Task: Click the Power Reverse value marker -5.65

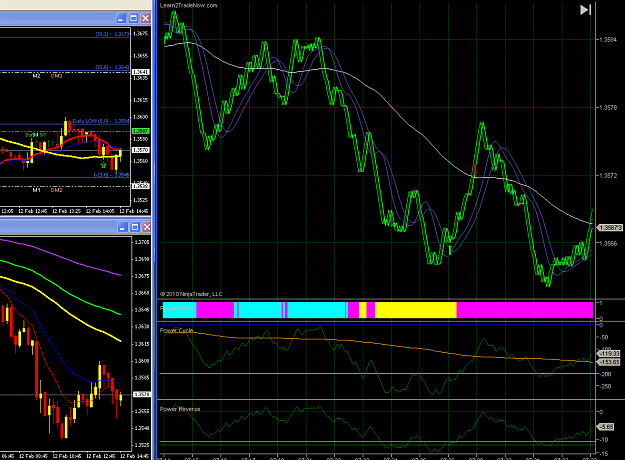Action: point(606,427)
